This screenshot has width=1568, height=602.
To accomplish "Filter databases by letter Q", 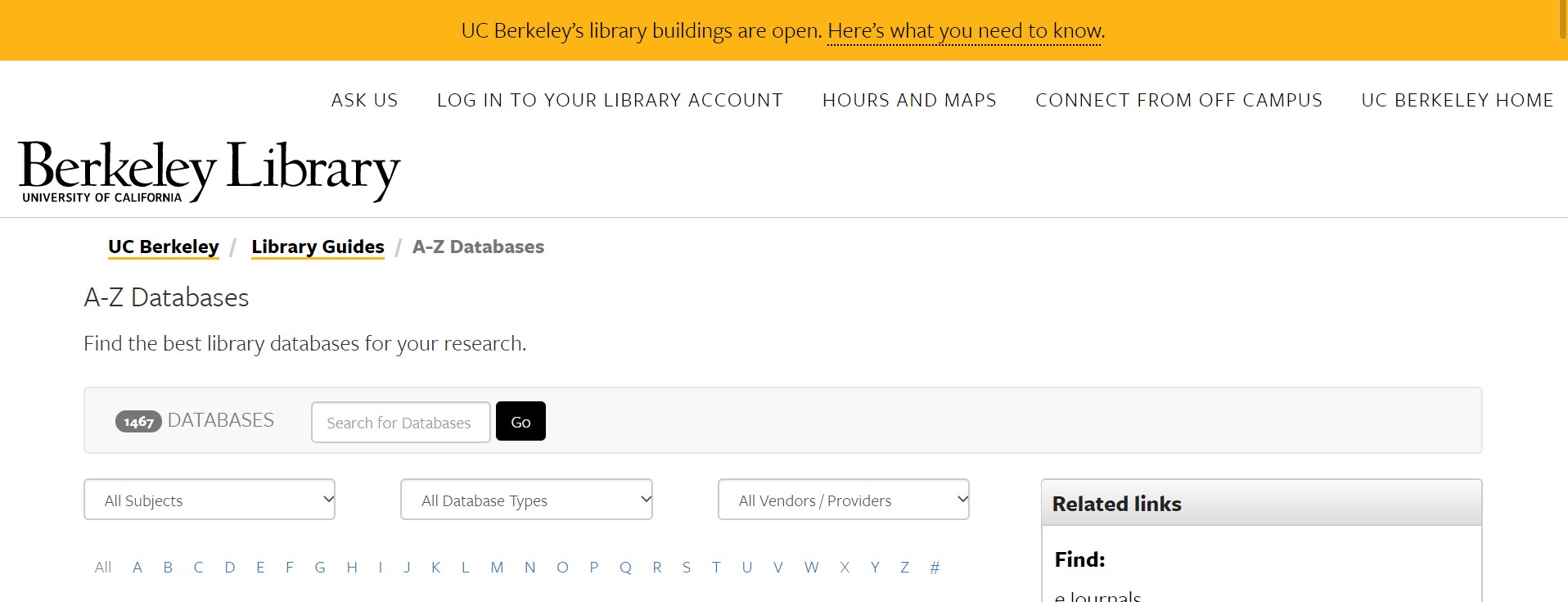I will click(625, 567).
